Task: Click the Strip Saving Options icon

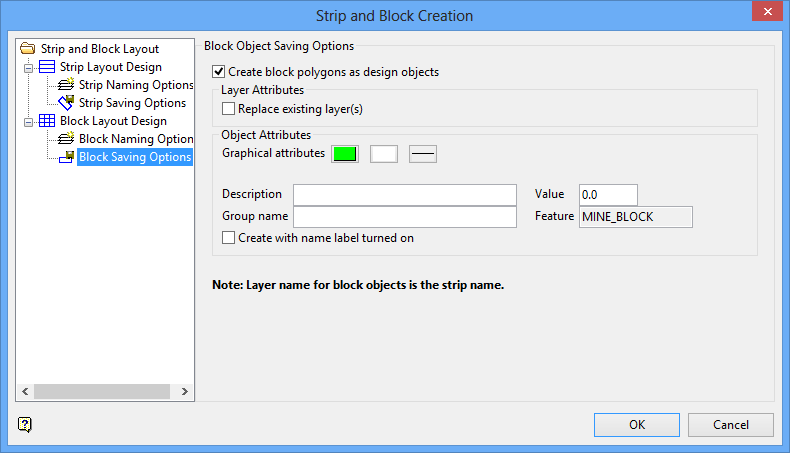Action: point(66,103)
